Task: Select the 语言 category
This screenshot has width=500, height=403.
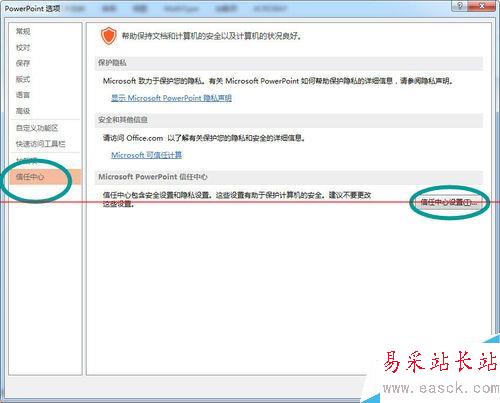Action: [23, 95]
